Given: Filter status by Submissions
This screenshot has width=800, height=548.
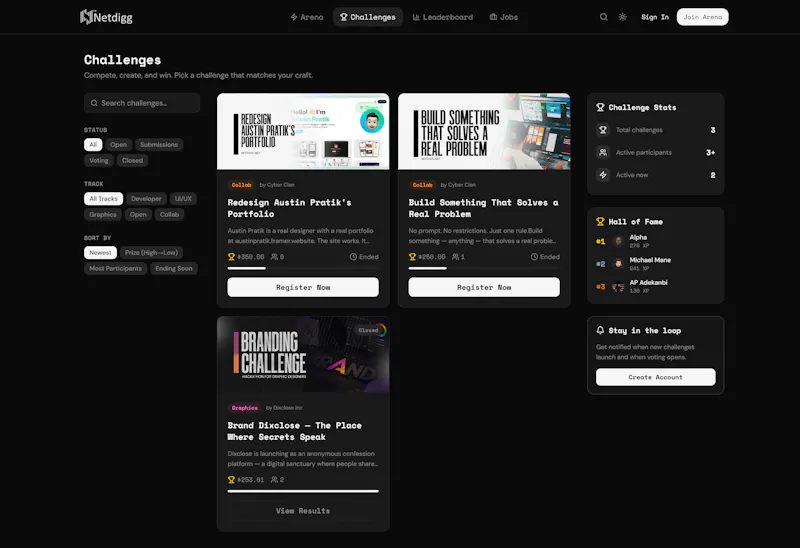Looking at the screenshot, I should coord(159,145).
